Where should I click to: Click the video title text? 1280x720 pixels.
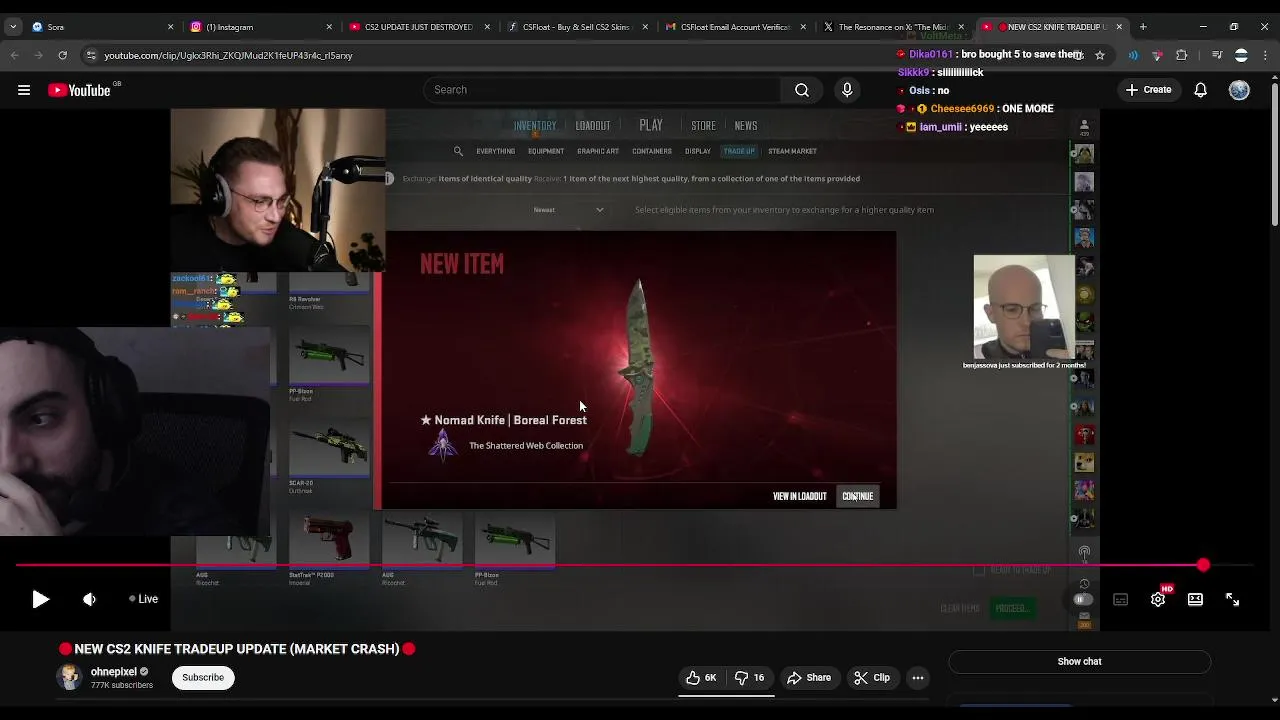click(x=237, y=649)
